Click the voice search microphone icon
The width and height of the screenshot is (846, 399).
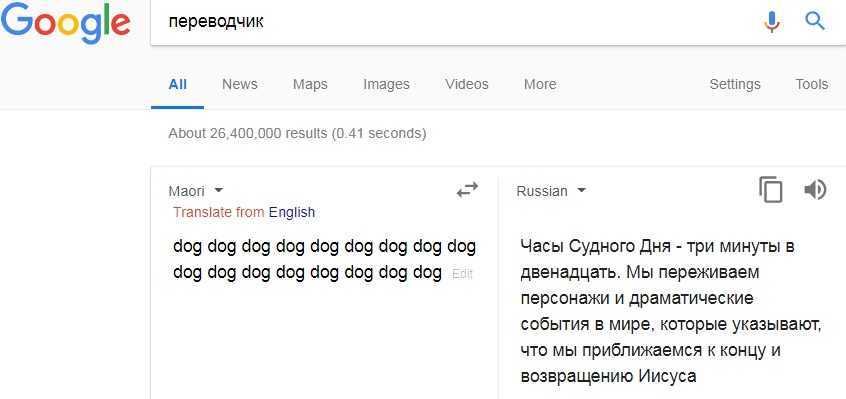772,22
